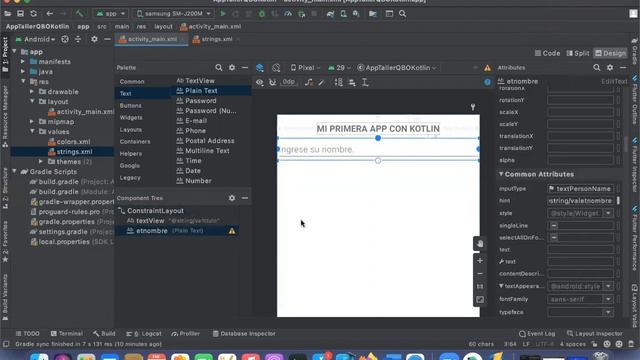Open the Palette settings gear
The width and height of the screenshot is (640, 360).
(232, 67)
